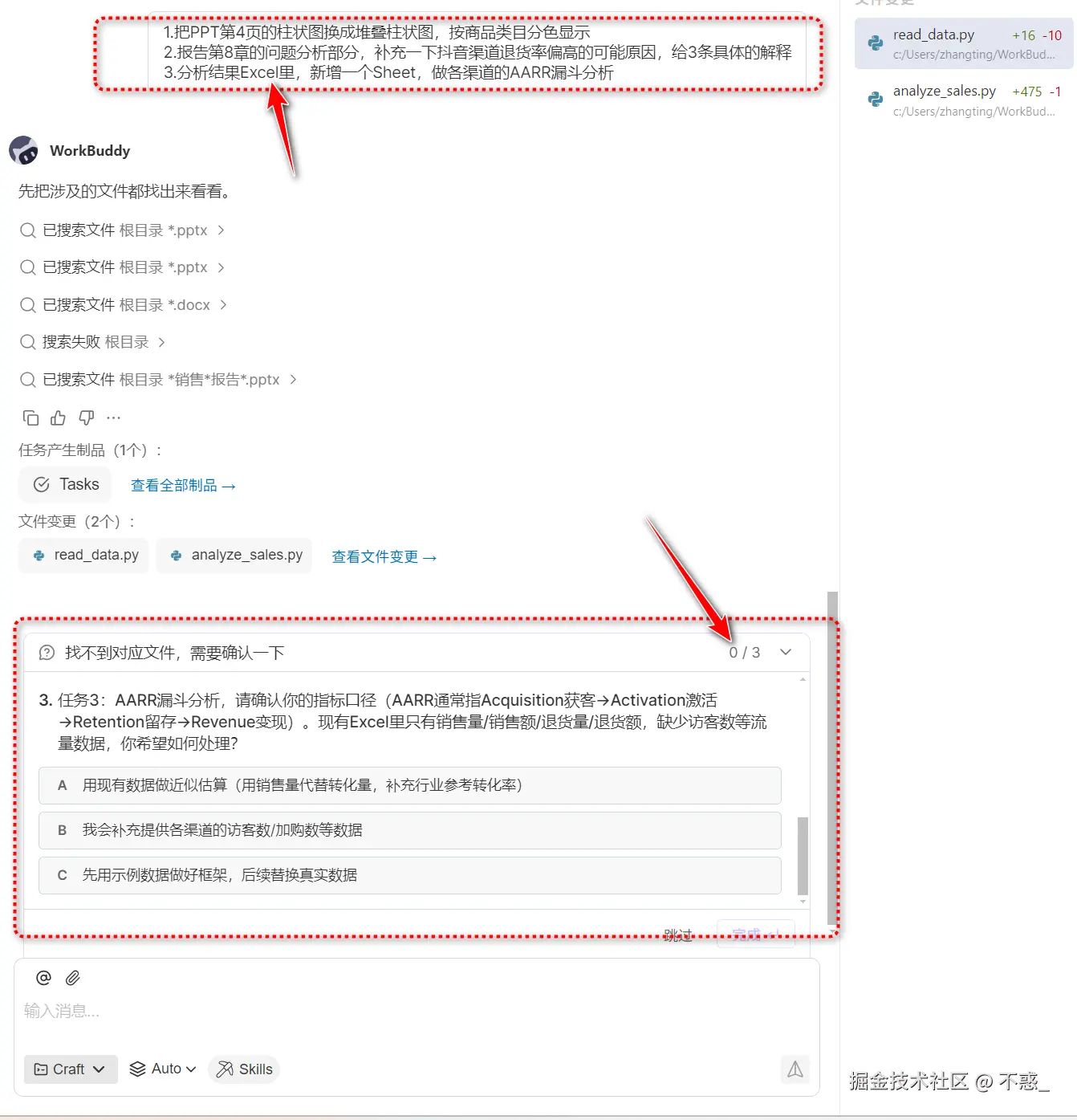Select option A approximate estimation
This screenshot has width=1077, height=1120.
pyautogui.click(x=409, y=785)
